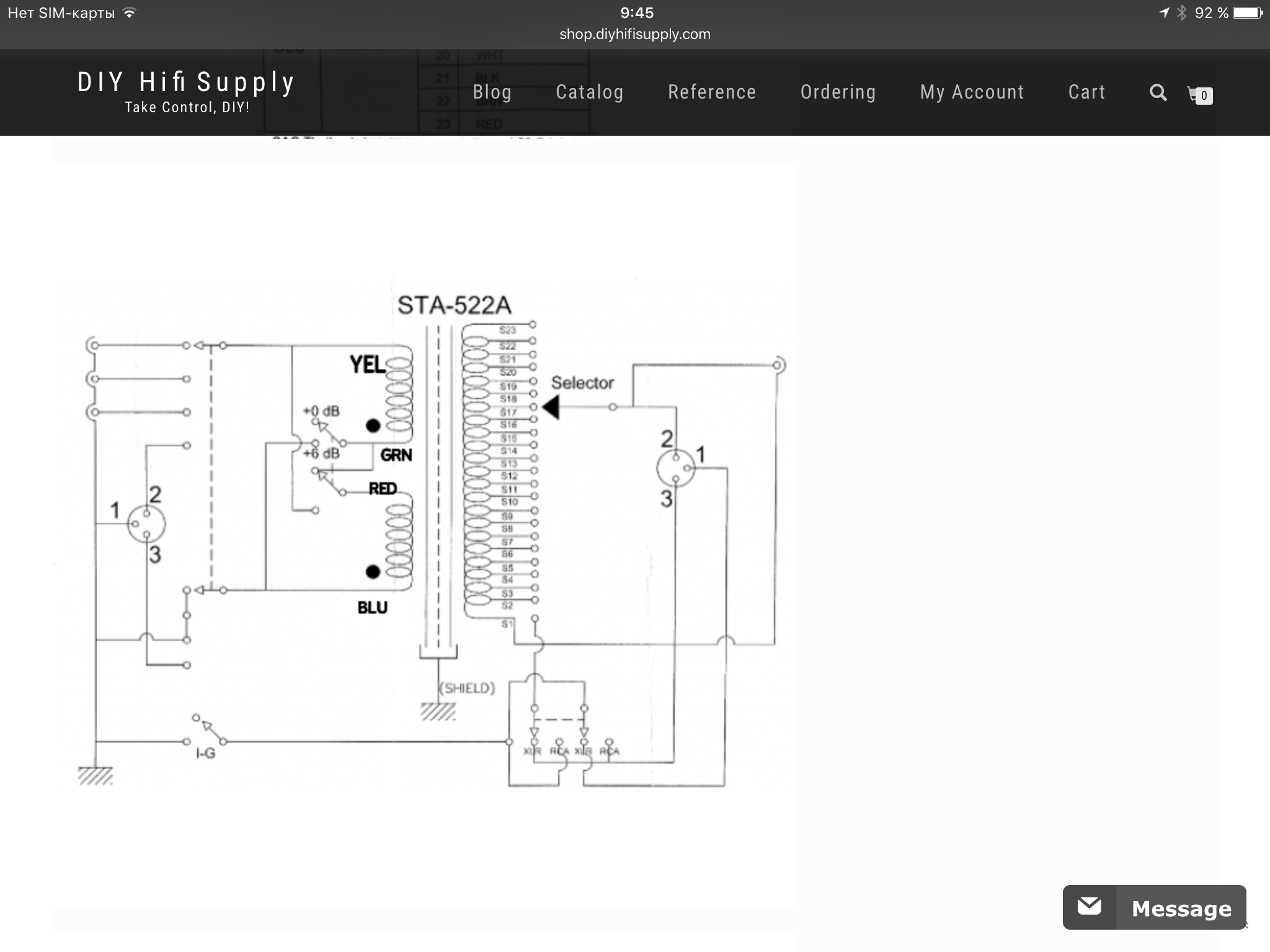Click the Take Control, DIY! tagline
1270x952 pixels.
point(187,108)
